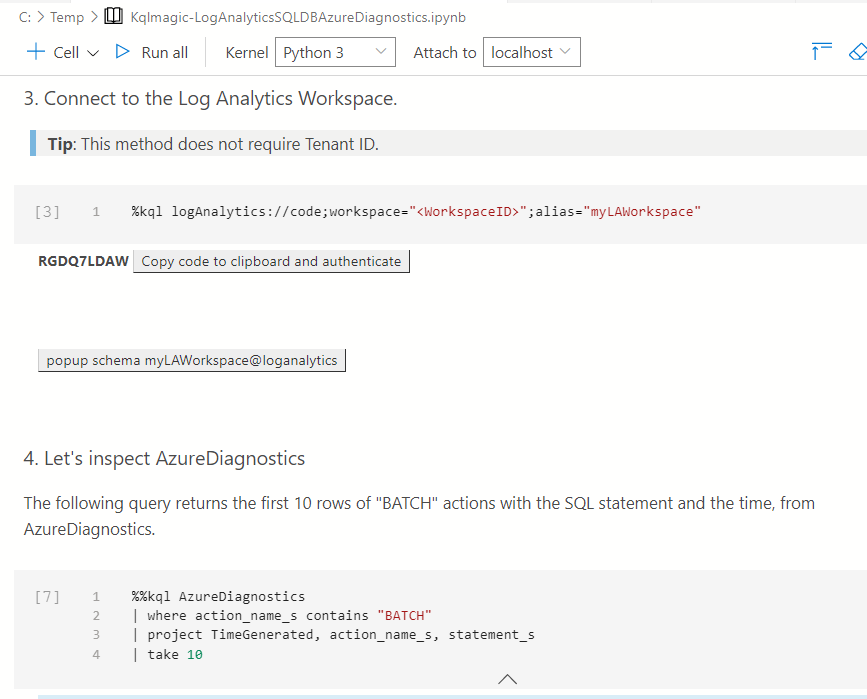Click the "take 10" code line

click(x=168, y=655)
